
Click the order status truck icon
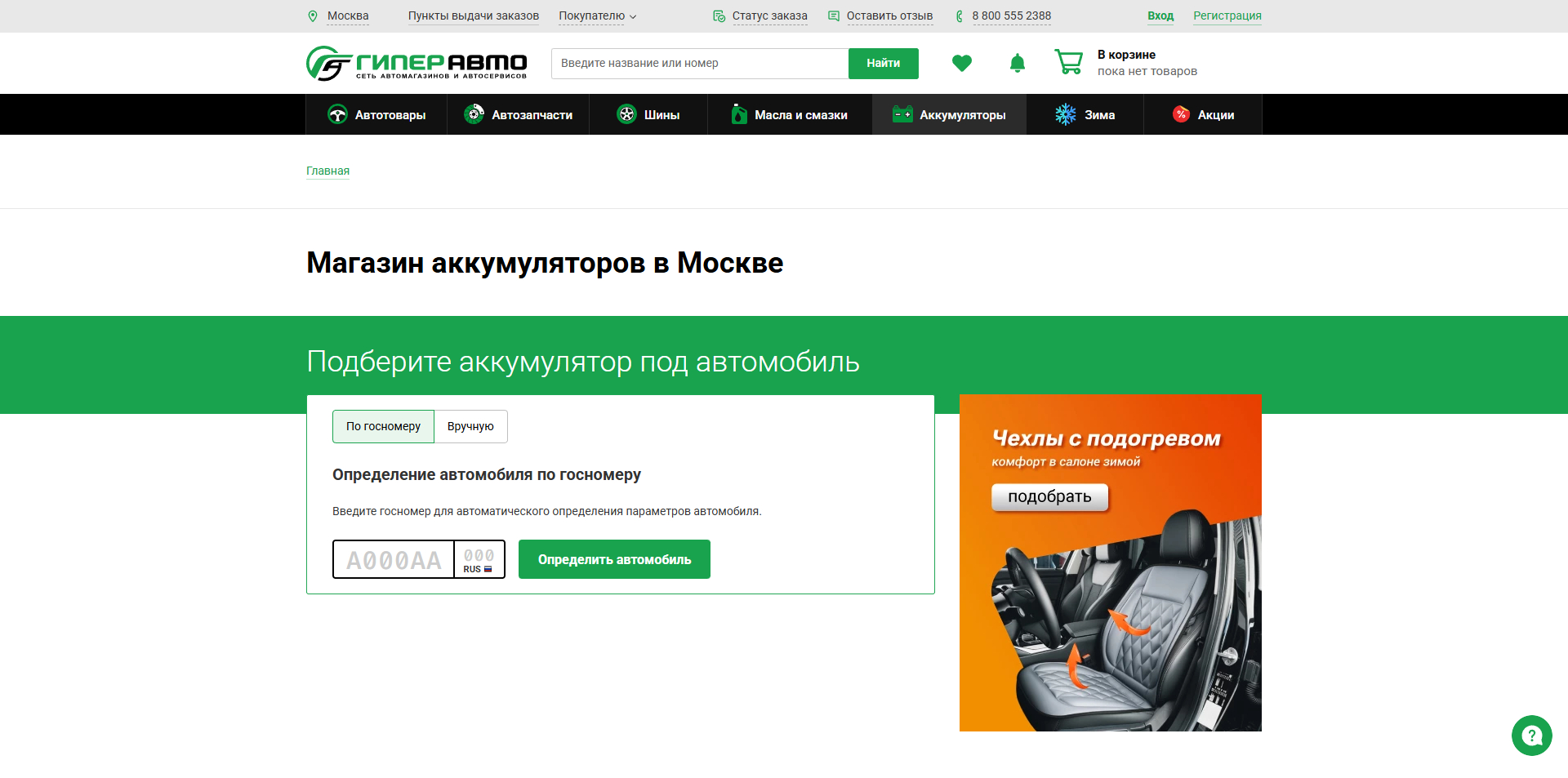pos(719,16)
